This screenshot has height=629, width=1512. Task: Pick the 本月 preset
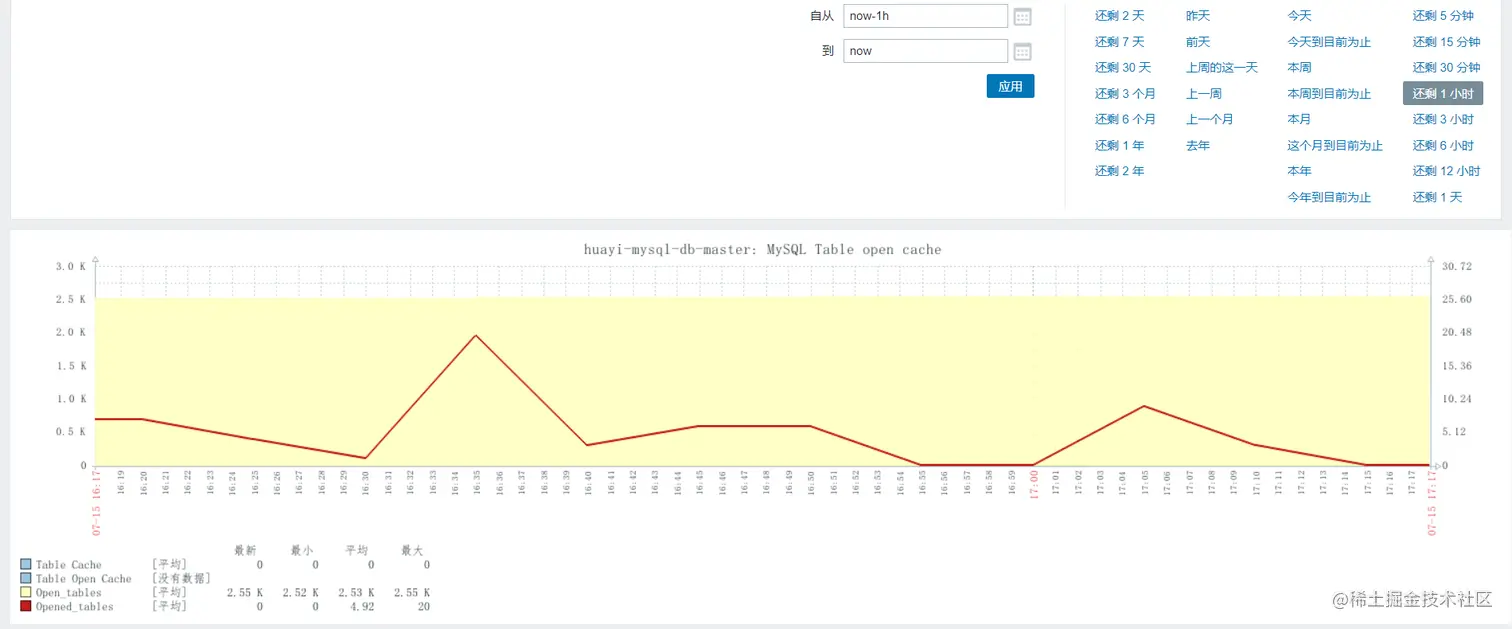(1299, 120)
